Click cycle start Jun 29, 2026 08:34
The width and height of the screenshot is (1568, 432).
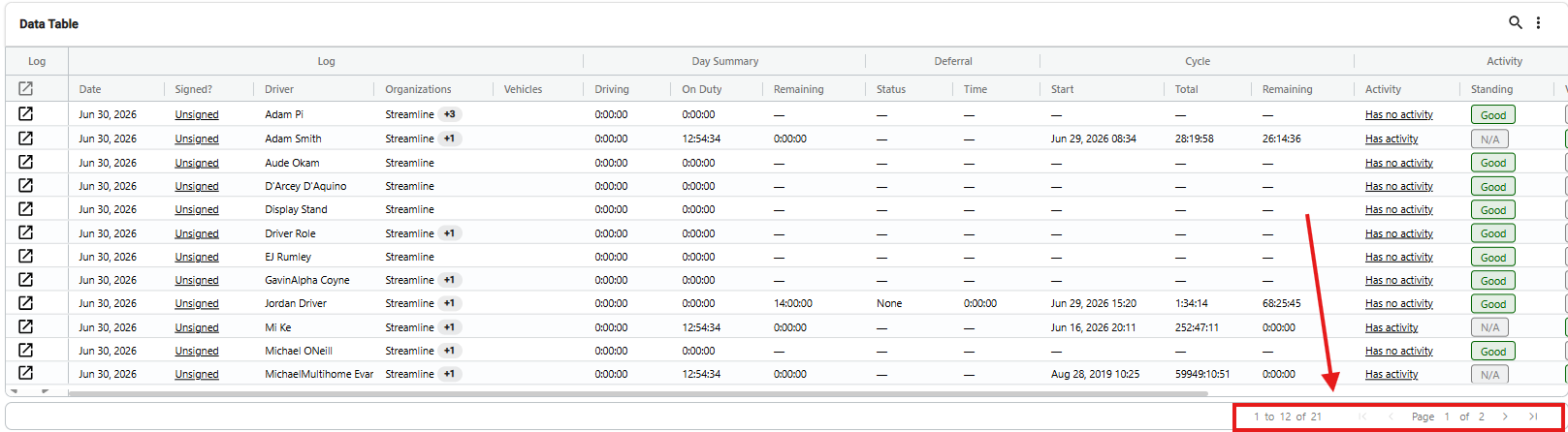(1094, 139)
